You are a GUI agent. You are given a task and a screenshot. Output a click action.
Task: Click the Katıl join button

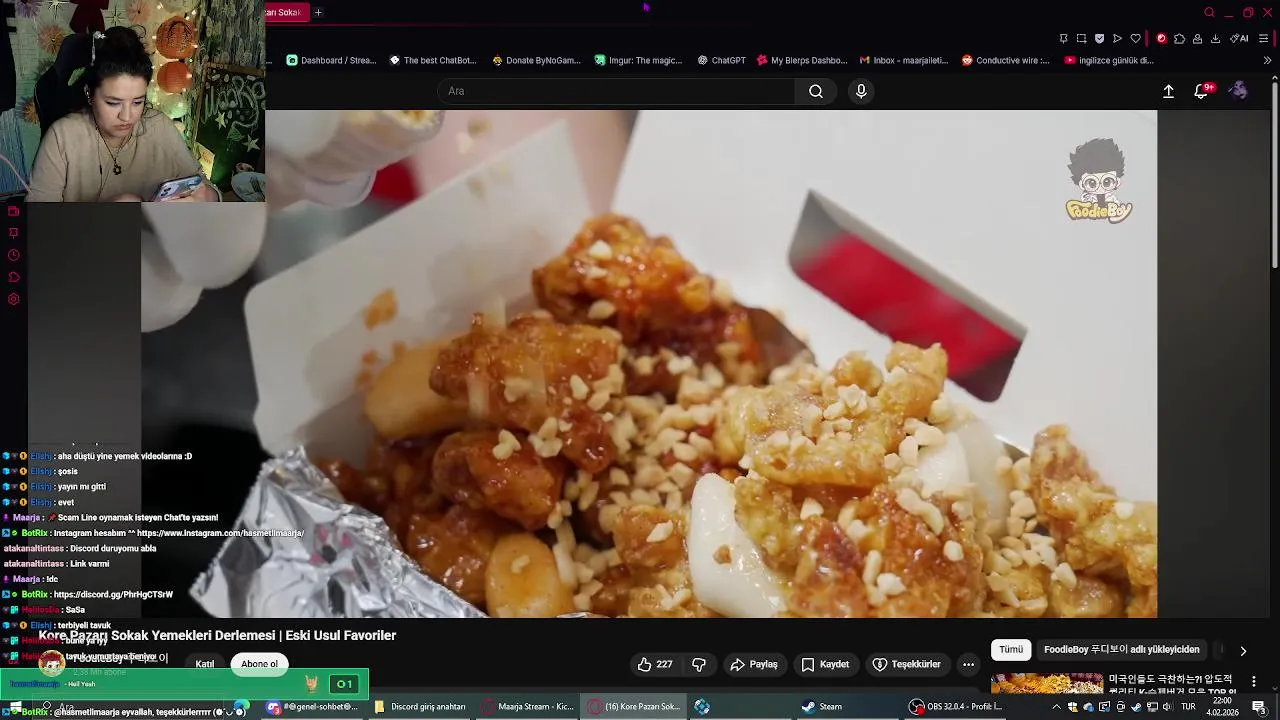click(x=205, y=664)
